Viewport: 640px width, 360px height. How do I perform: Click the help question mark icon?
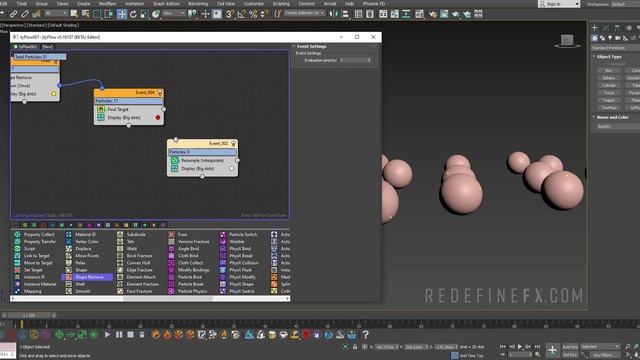[366, 335]
